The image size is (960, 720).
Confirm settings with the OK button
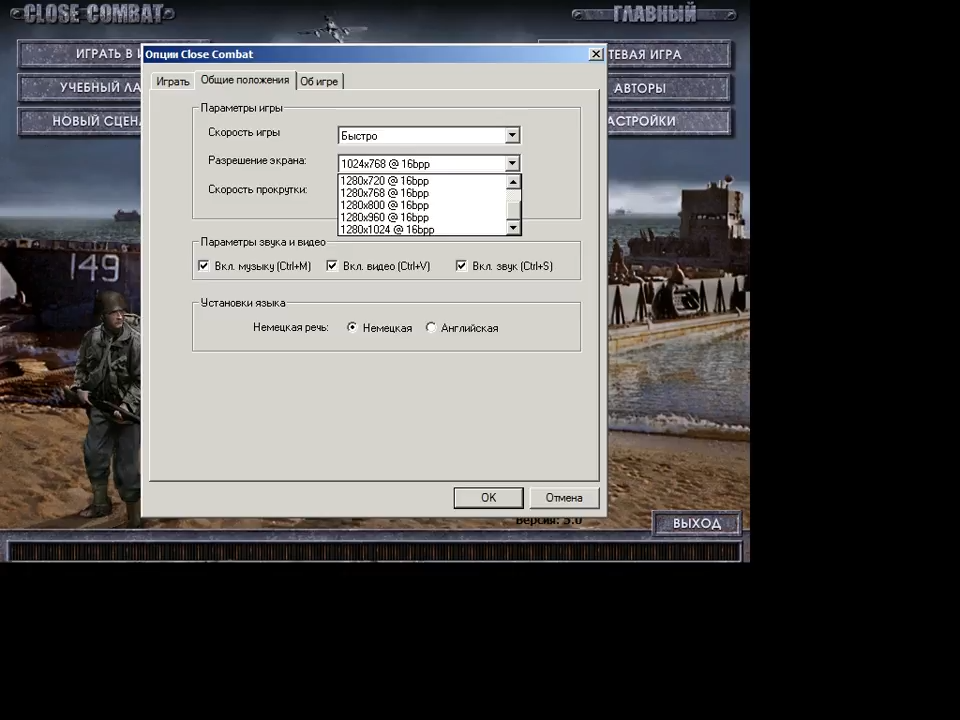(489, 498)
